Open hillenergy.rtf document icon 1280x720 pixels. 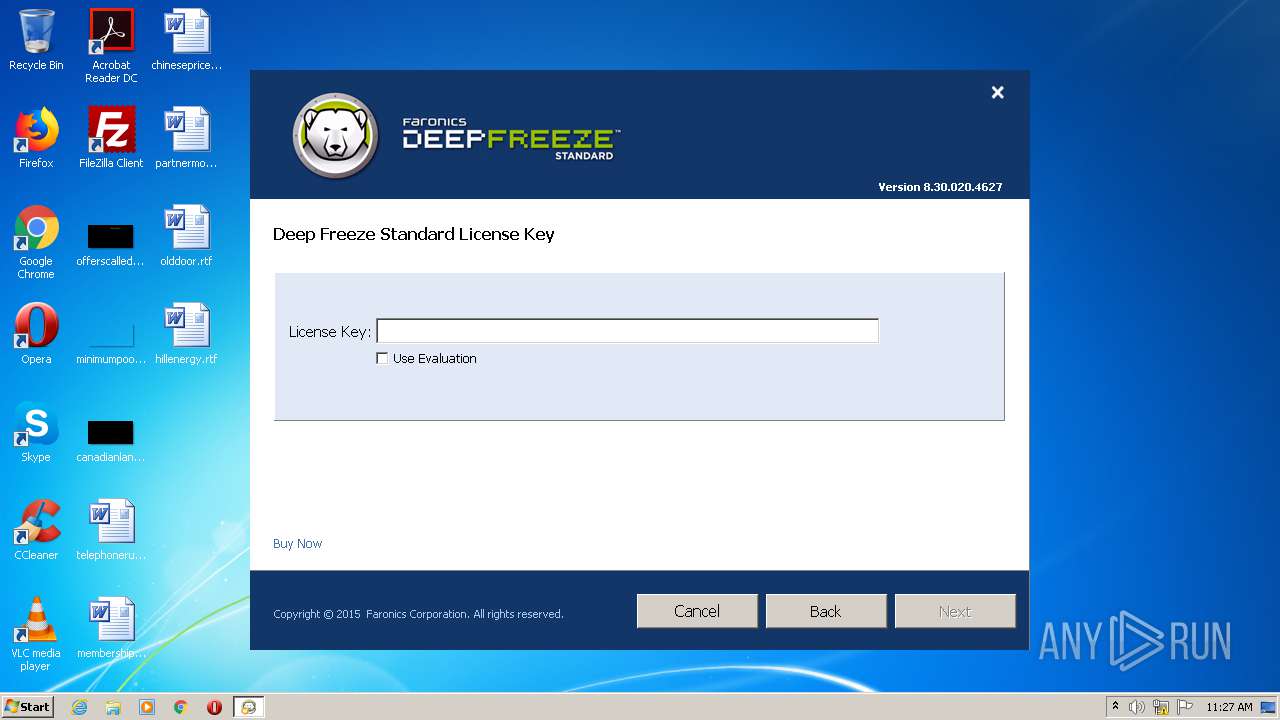pyautogui.click(x=186, y=334)
